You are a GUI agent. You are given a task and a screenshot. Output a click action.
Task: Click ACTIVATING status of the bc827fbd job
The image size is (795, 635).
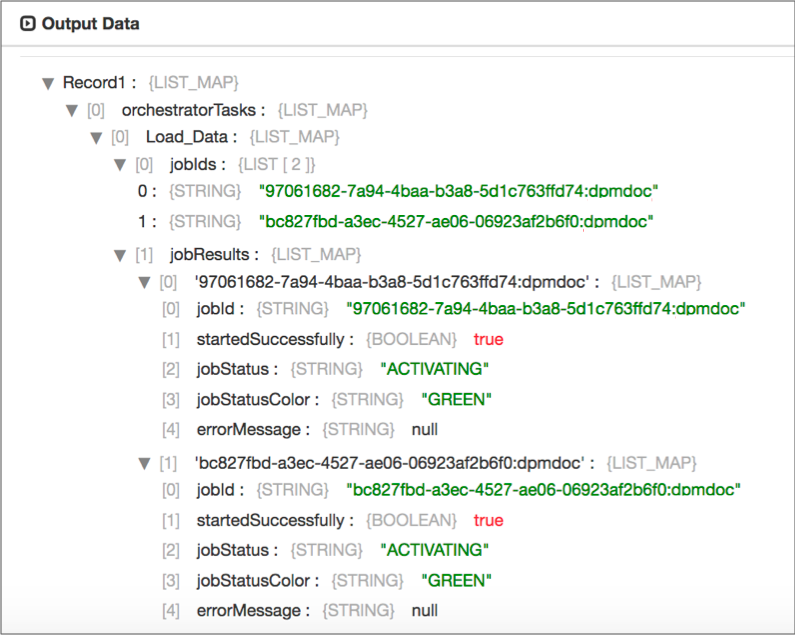tap(435, 550)
